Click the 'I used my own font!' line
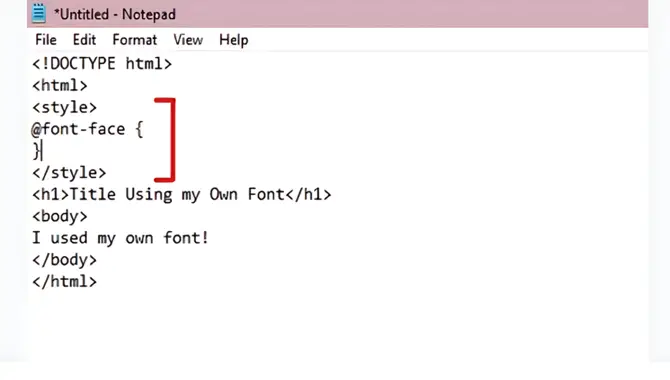Image resolution: width=670 pixels, height=380 pixels. click(x=120, y=238)
